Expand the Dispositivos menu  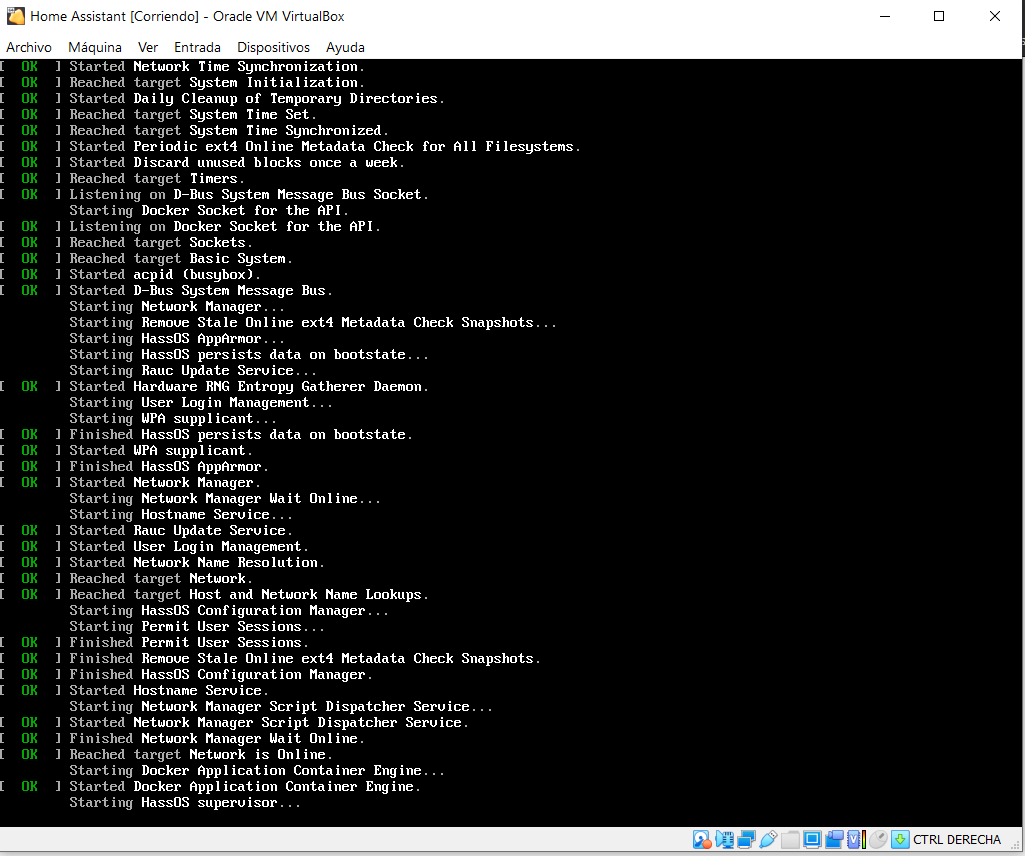click(273, 47)
